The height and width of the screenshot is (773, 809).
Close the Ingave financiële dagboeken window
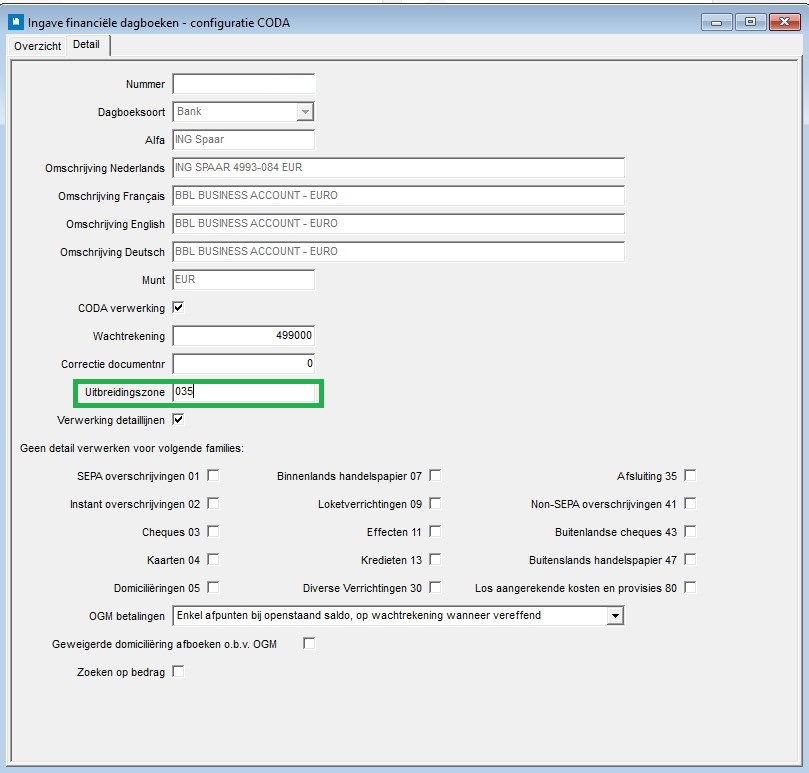pos(784,21)
